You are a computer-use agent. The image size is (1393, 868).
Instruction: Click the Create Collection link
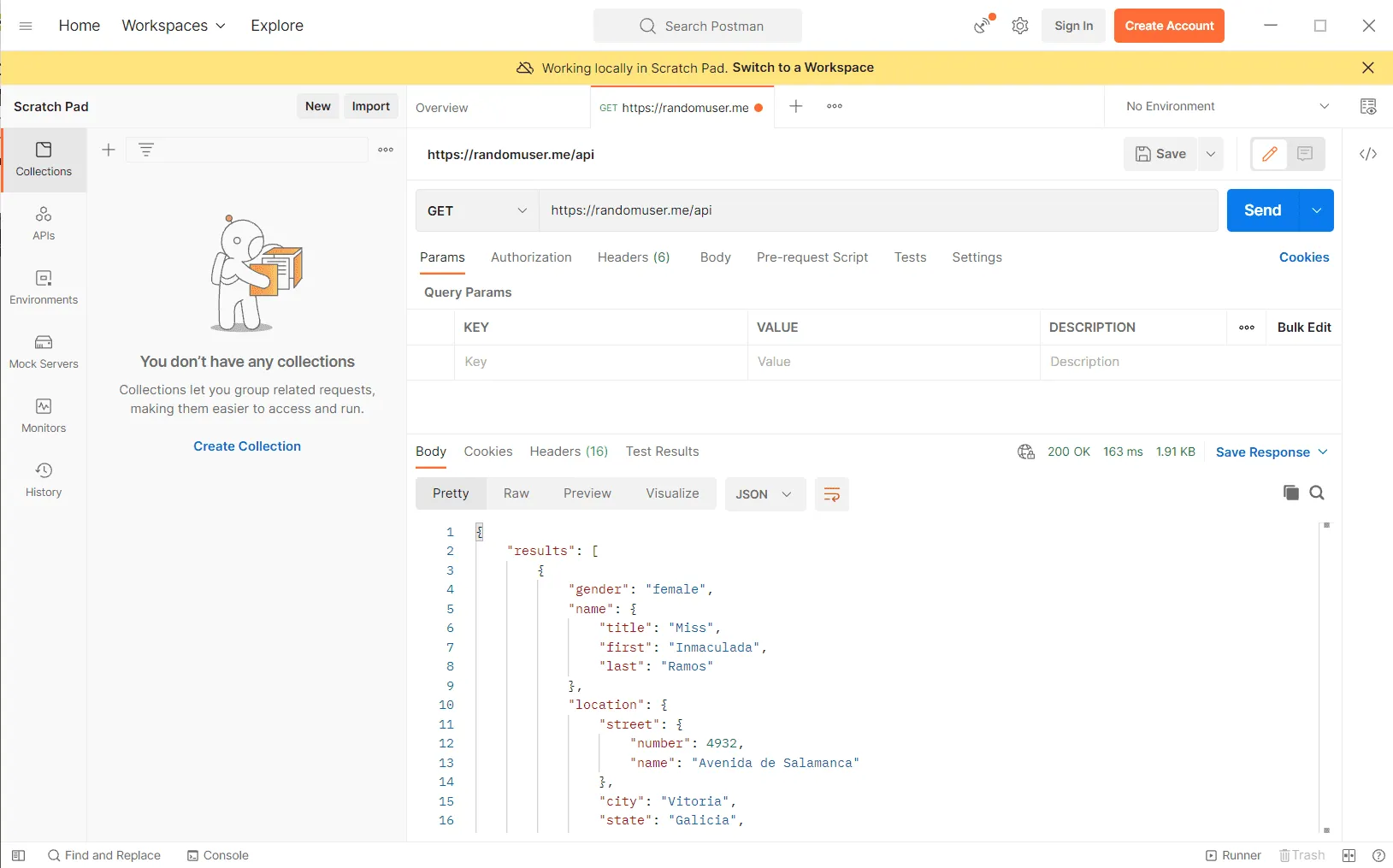[247, 446]
